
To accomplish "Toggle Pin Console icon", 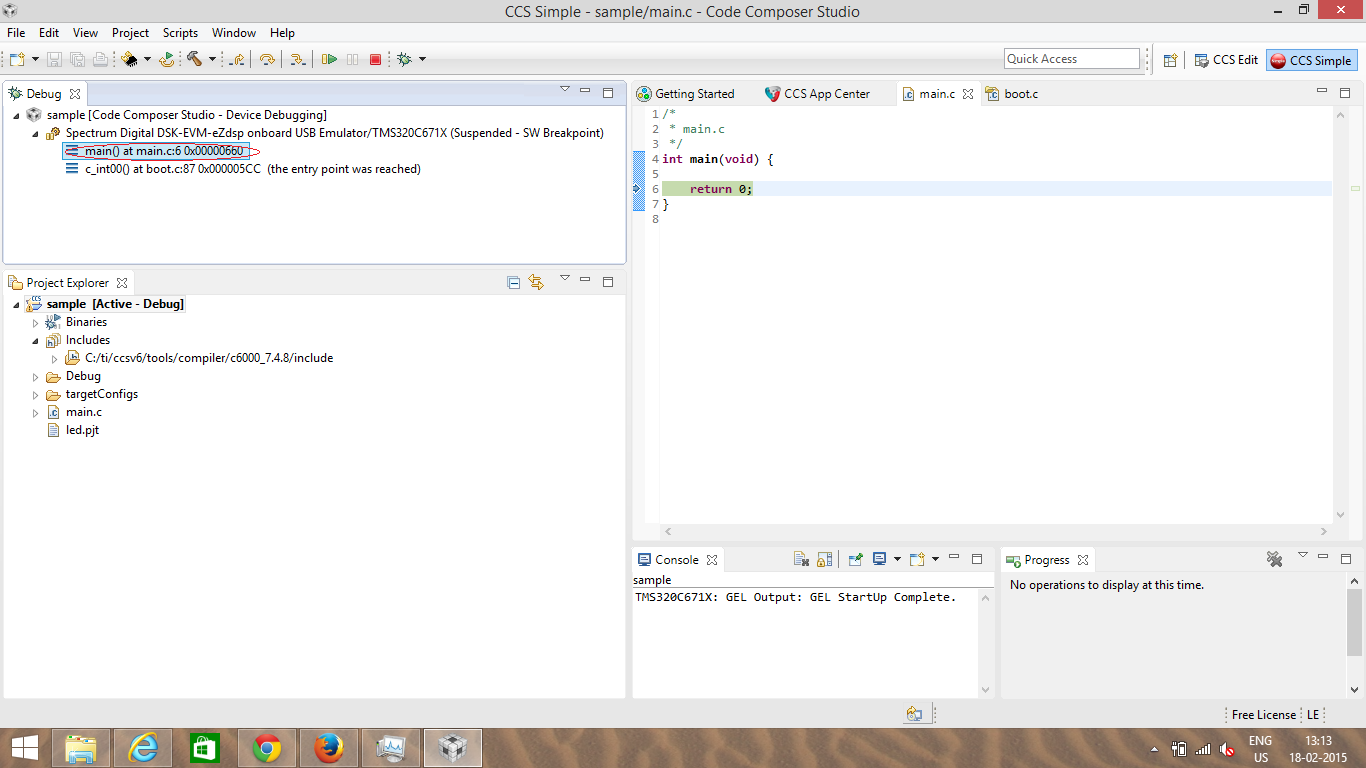I will pos(856,560).
